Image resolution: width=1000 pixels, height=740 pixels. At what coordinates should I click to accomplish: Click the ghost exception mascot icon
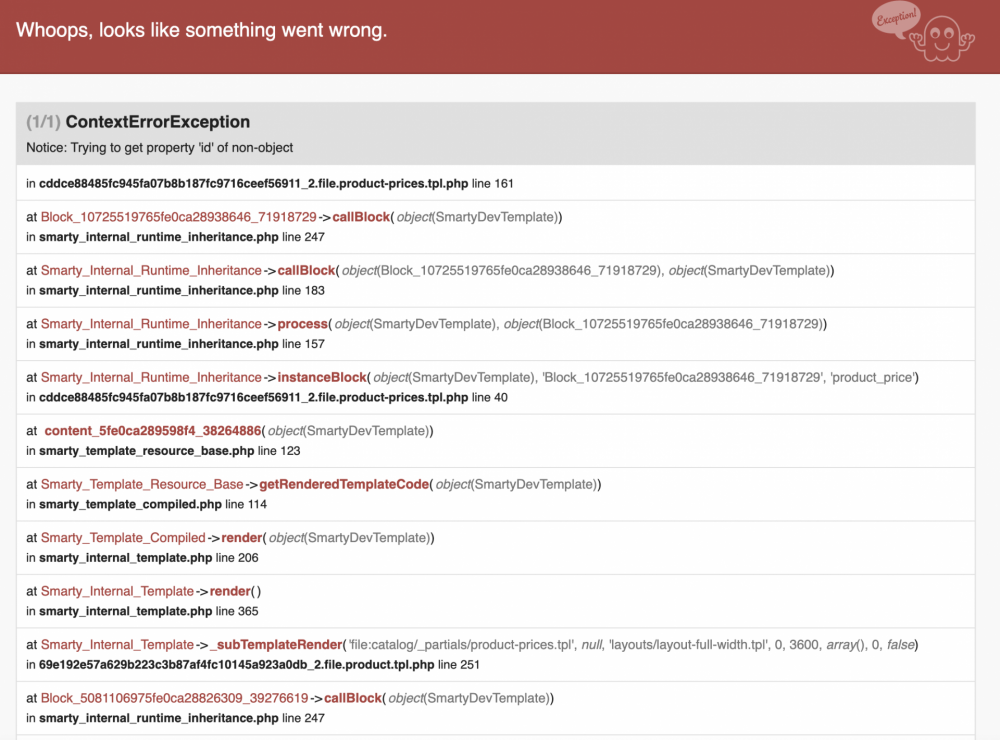[x=942, y=39]
